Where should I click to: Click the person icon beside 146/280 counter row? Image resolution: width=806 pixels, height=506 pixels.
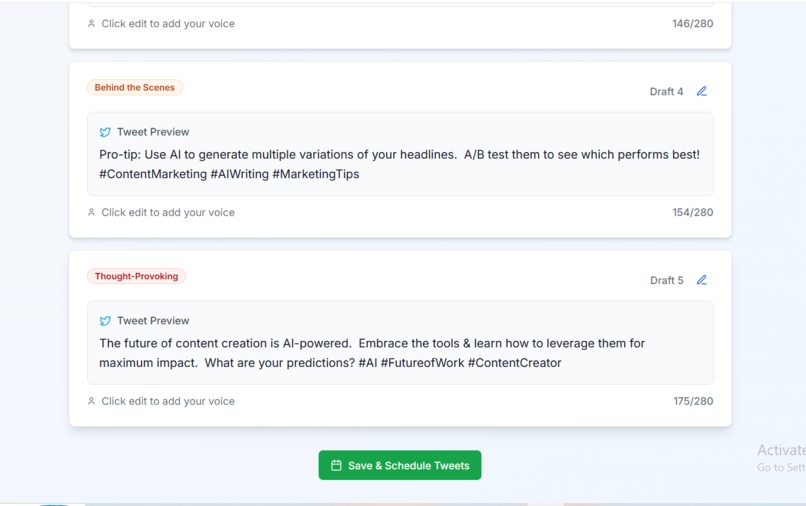[91, 23]
